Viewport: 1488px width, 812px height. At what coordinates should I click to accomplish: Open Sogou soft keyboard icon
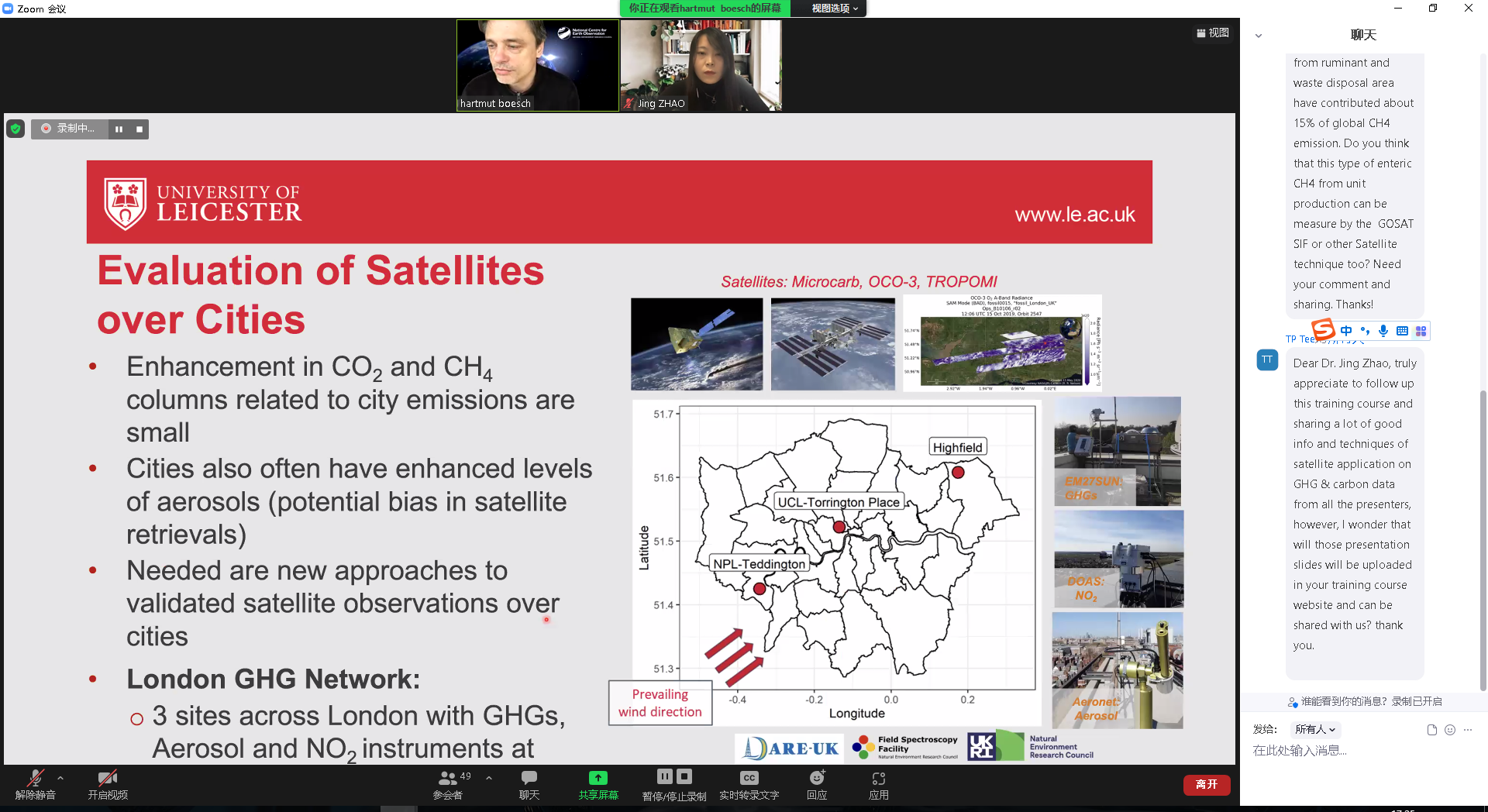[1402, 331]
